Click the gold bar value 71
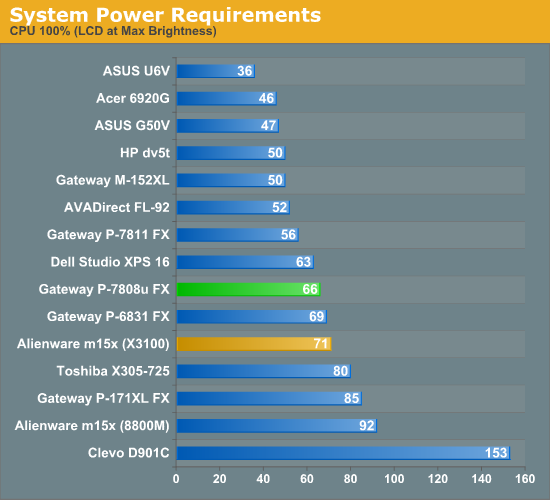The width and height of the screenshot is (550, 500). pyautogui.click(x=321, y=344)
